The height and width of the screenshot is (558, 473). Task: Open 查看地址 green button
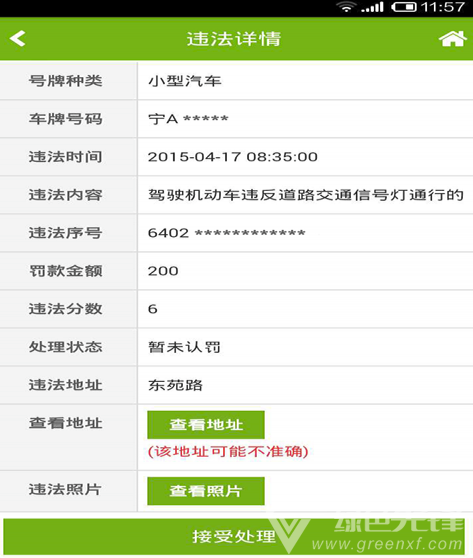coord(206,425)
